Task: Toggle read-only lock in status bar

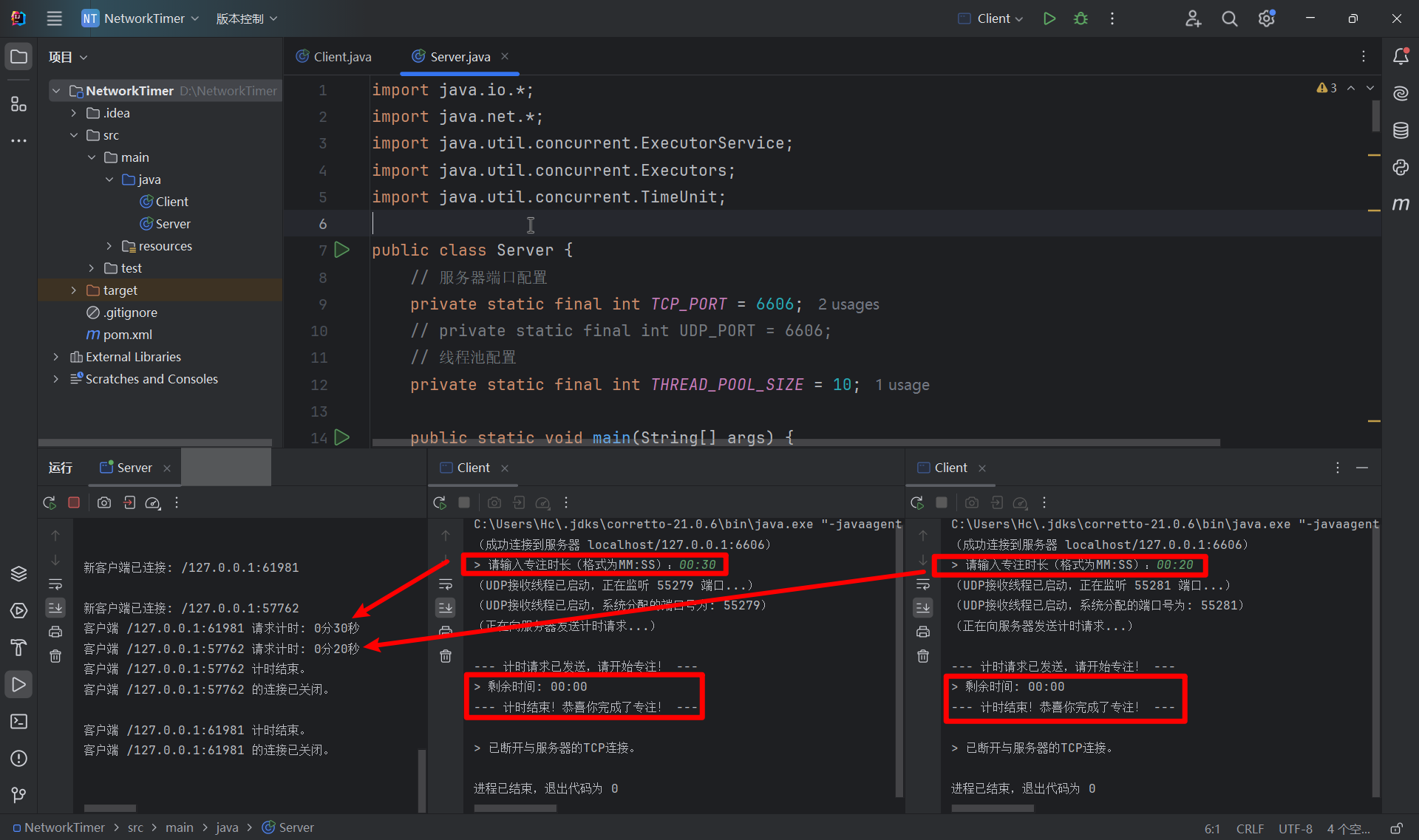Action: point(1396,828)
